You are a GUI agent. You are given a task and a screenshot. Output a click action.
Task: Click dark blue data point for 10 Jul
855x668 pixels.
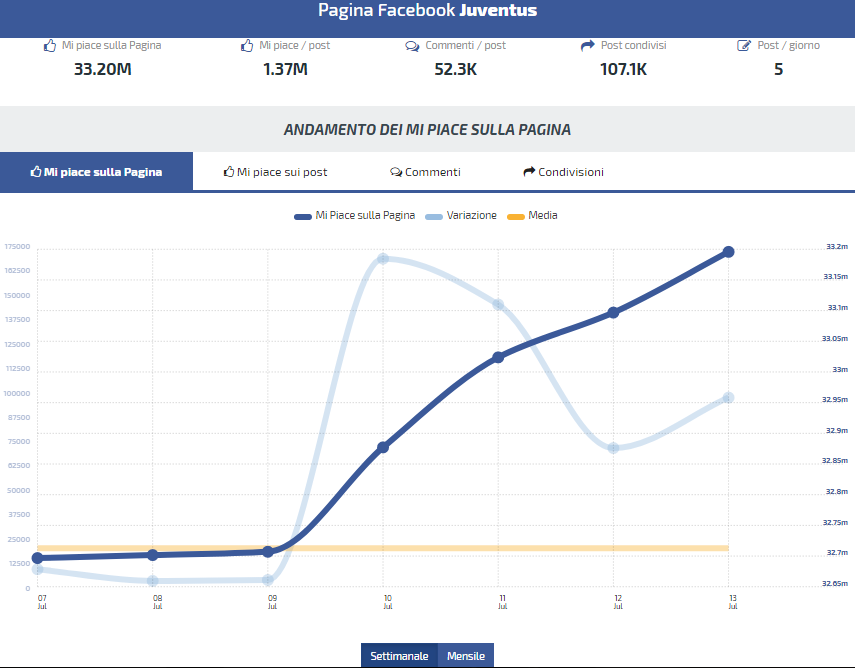click(x=383, y=447)
